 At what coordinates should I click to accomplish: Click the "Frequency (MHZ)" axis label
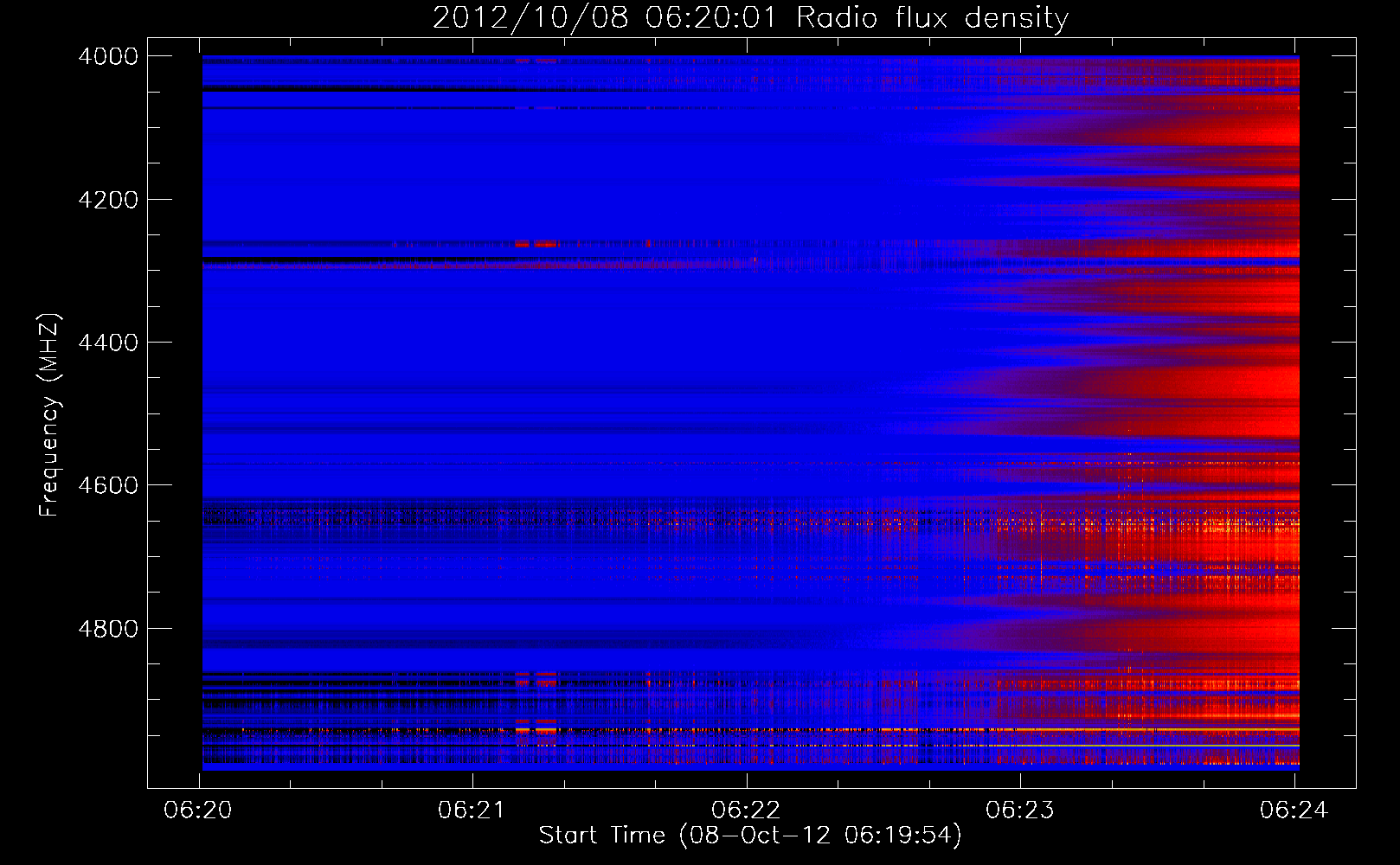point(49,415)
